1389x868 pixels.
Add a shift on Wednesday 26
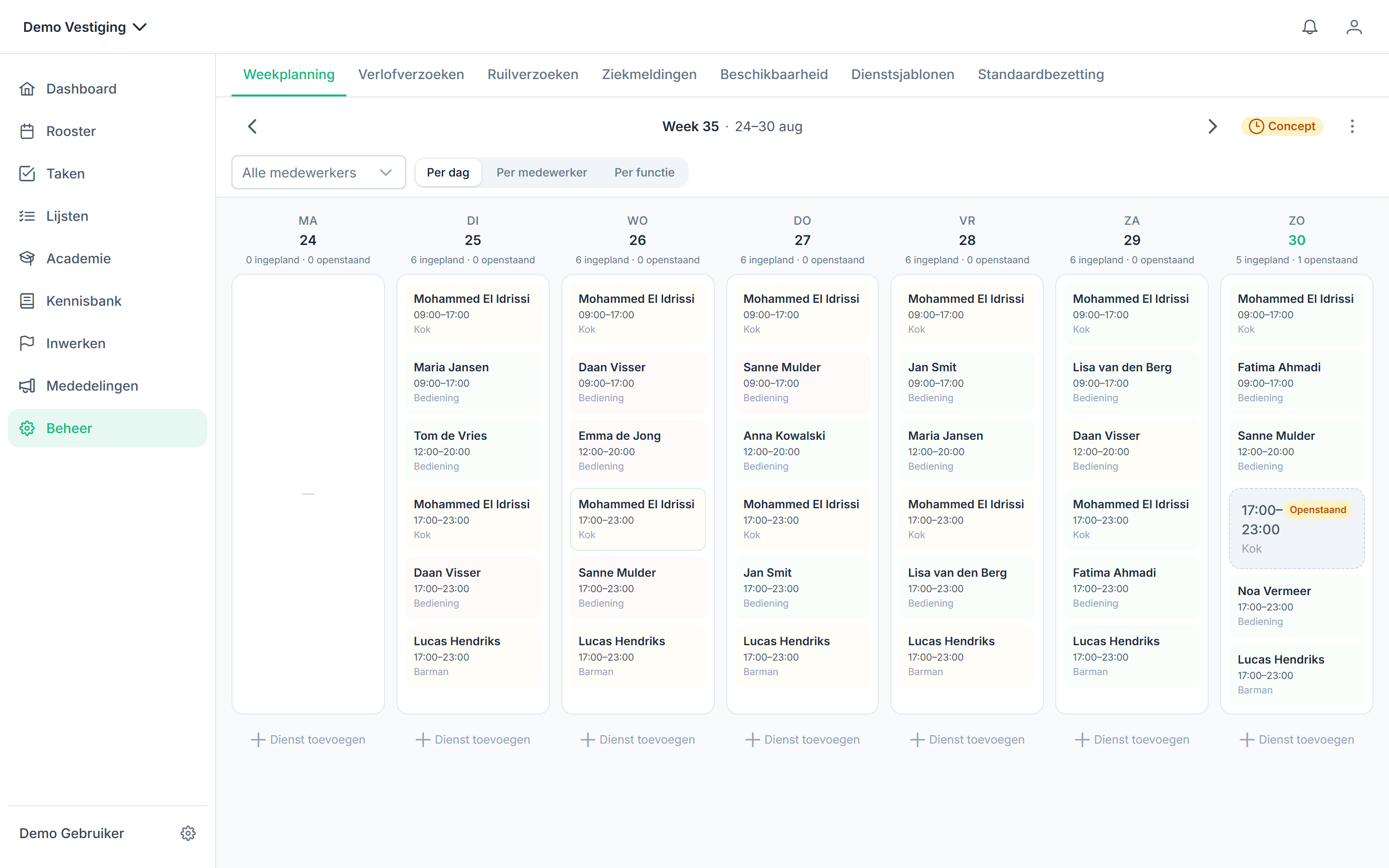(637, 739)
